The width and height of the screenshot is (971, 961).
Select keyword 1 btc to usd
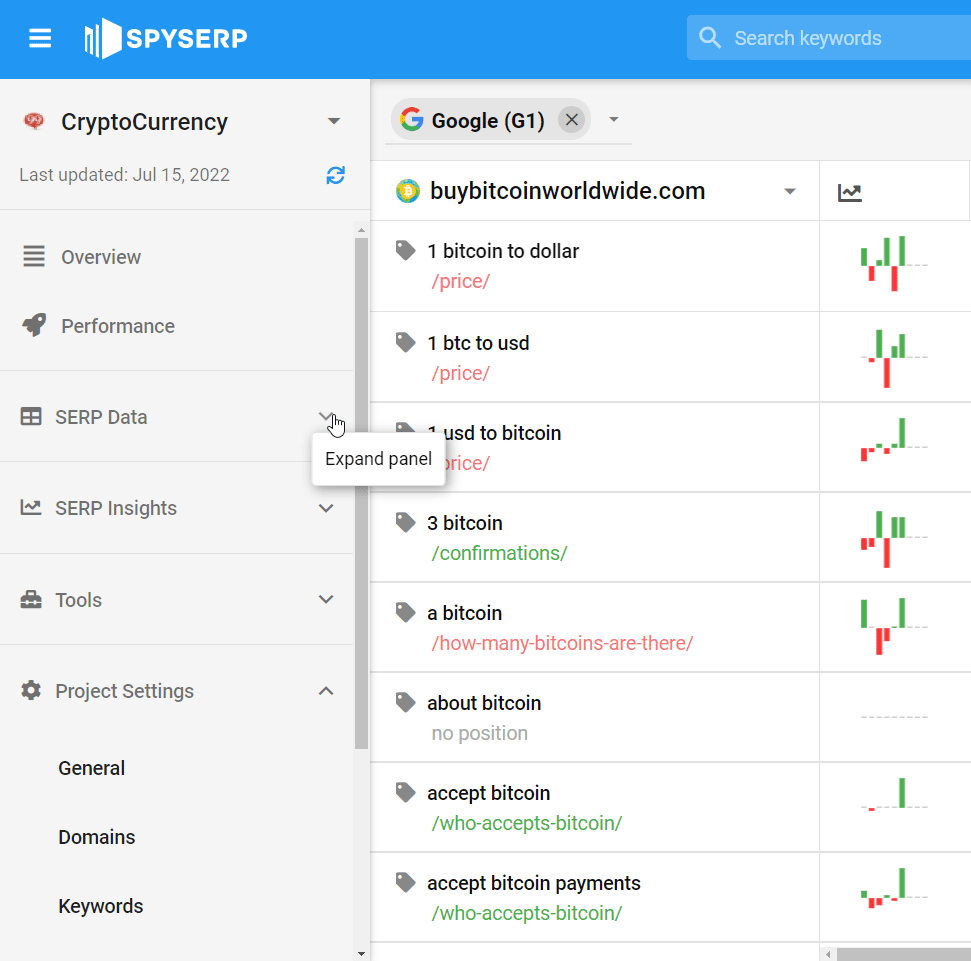(x=478, y=342)
